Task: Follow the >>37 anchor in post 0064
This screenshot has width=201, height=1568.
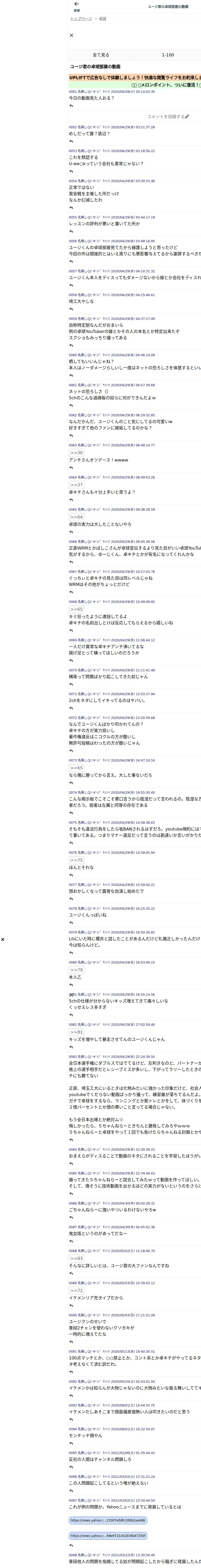Action: tap(77, 485)
